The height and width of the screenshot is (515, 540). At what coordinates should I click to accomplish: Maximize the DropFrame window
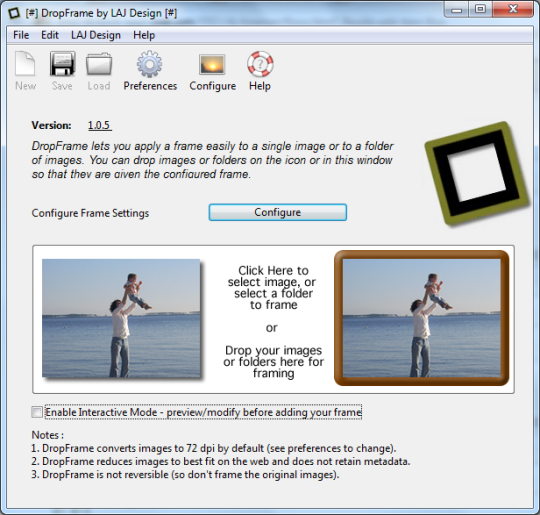(x=480, y=9)
